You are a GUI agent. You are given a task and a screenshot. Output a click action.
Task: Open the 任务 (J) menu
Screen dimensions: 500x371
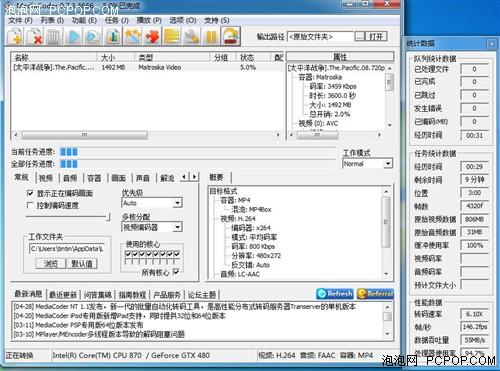[117, 20]
